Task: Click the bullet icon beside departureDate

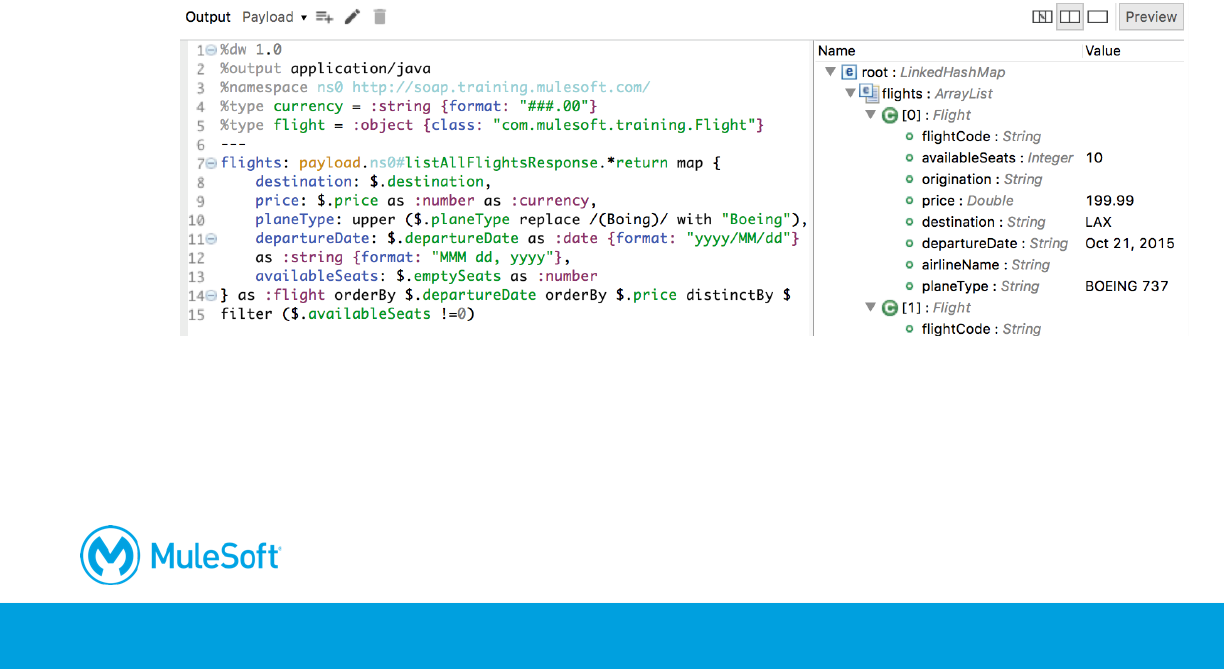Action: point(910,243)
